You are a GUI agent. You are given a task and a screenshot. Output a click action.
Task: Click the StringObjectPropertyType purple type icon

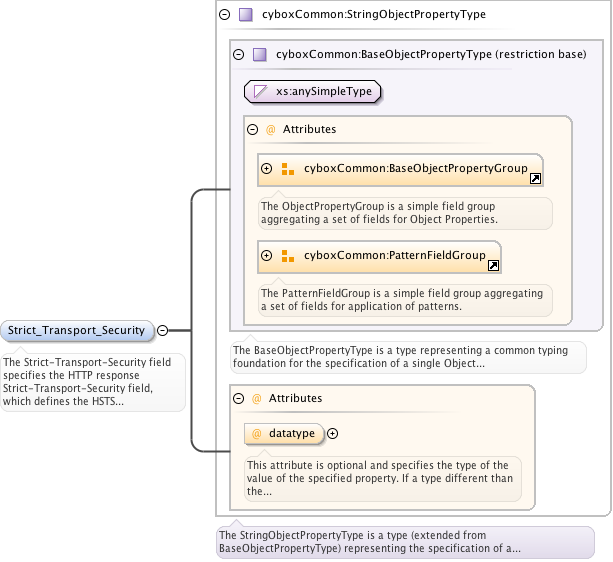pos(246,15)
